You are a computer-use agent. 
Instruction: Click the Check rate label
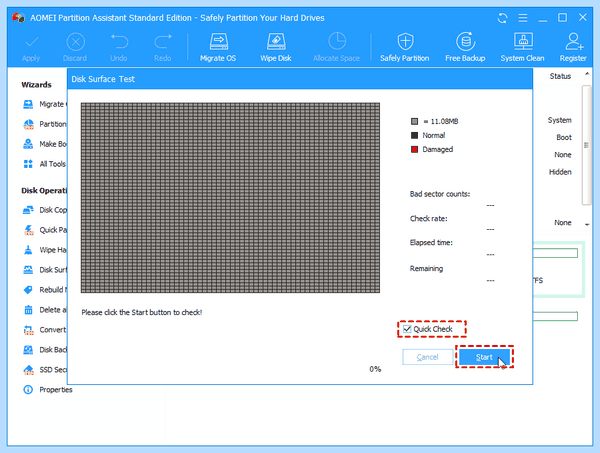pyautogui.click(x=429, y=218)
